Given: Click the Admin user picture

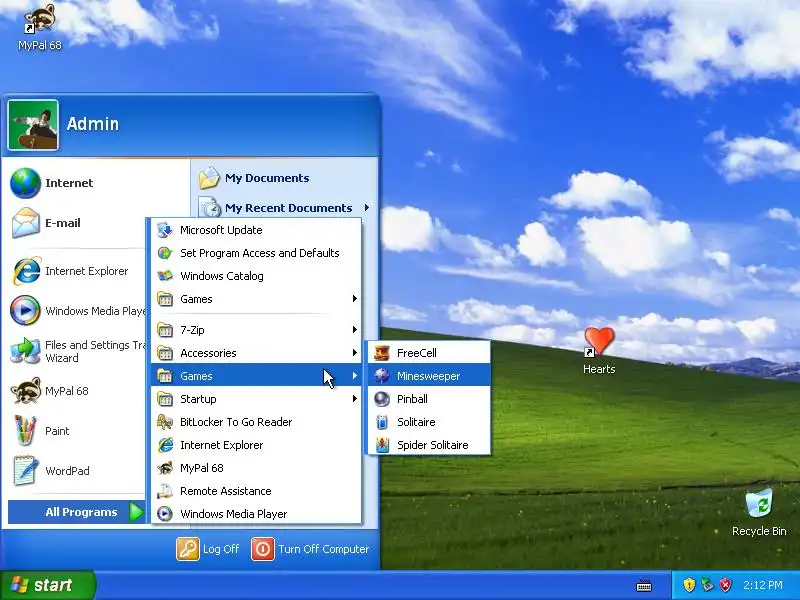Looking at the screenshot, I should [33, 125].
